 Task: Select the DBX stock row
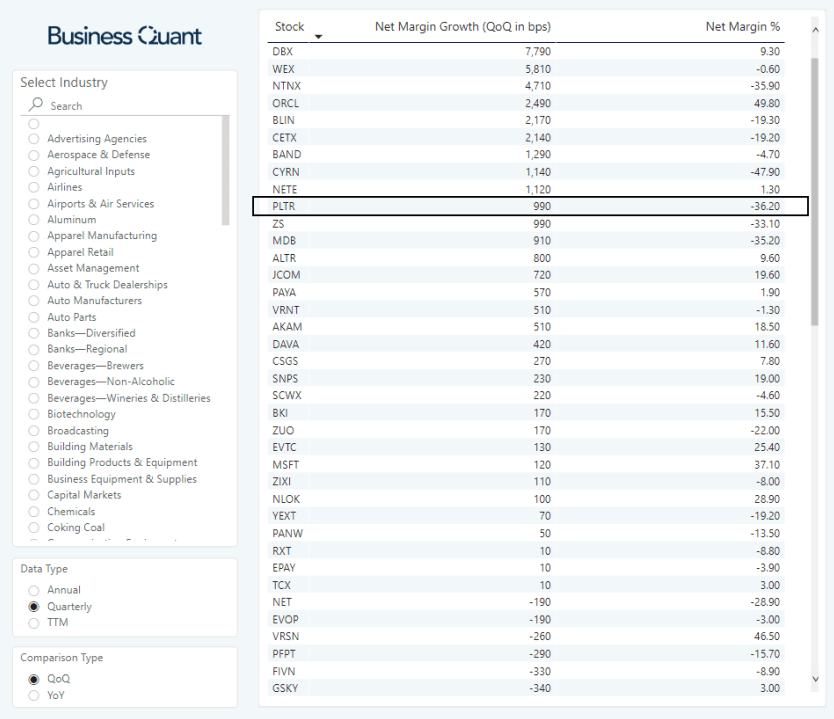(x=526, y=52)
